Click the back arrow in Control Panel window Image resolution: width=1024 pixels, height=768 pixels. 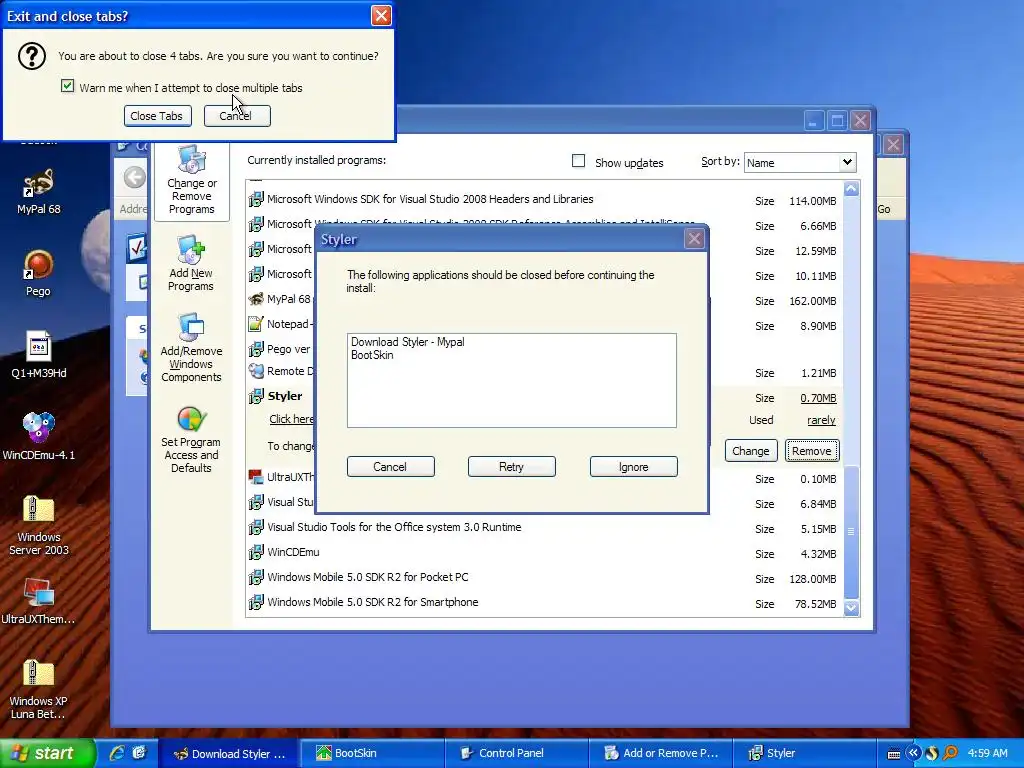click(x=135, y=177)
